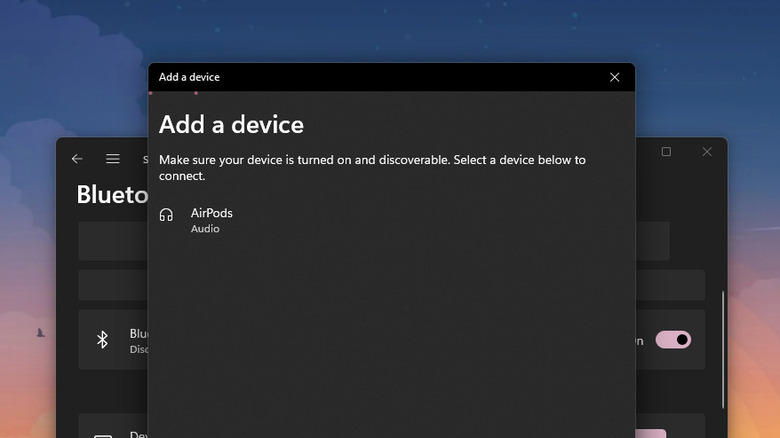The height and width of the screenshot is (438, 780).
Task: Click the second card above Bluetooth row
Action: point(112,285)
